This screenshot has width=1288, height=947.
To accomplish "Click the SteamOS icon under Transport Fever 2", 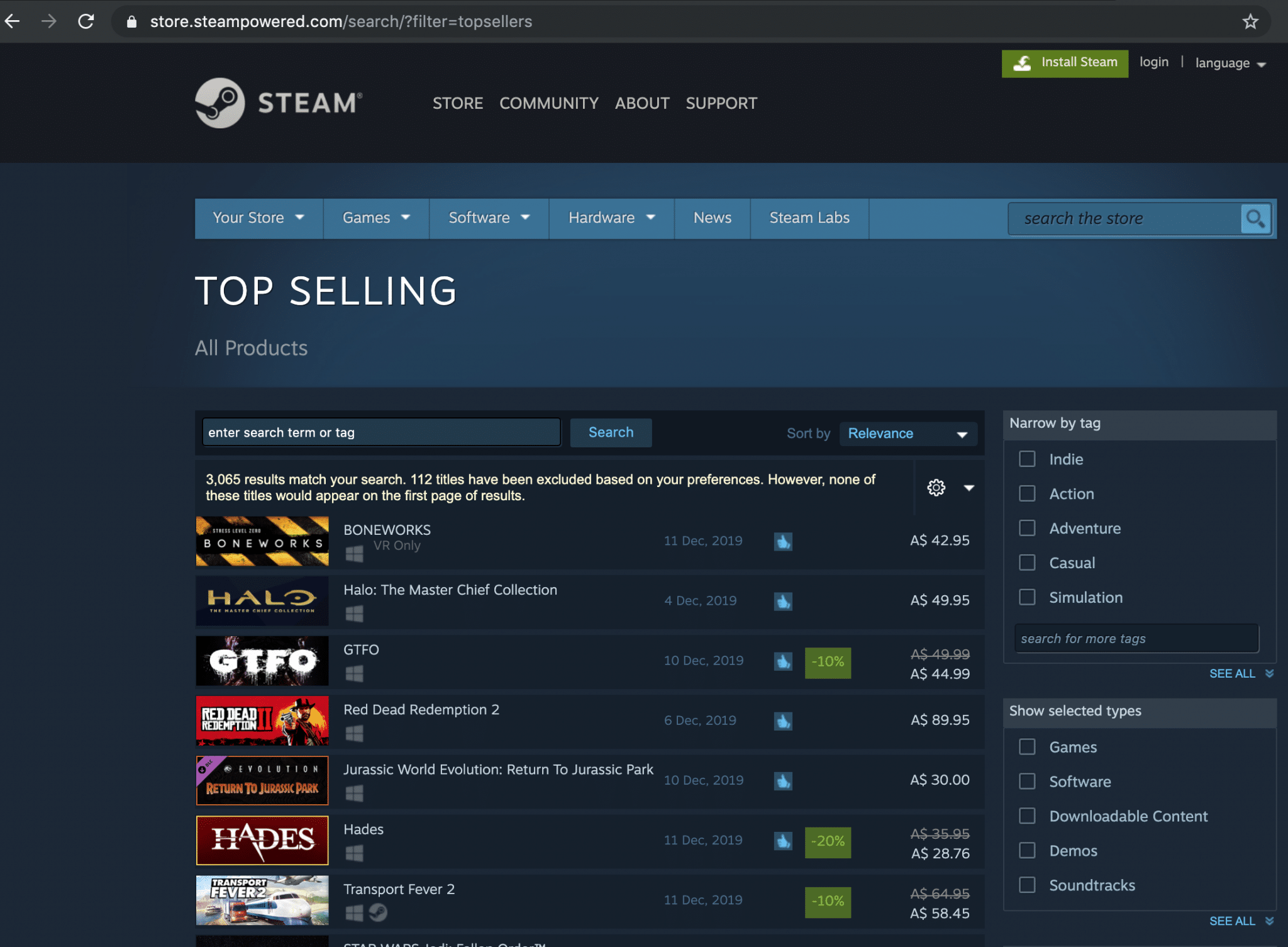I will (x=378, y=912).
